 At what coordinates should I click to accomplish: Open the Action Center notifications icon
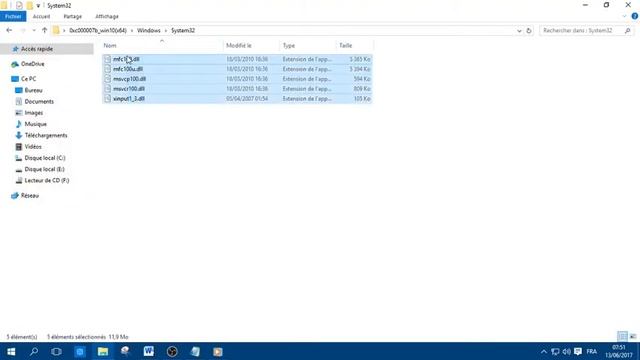(x=578, y=352)
